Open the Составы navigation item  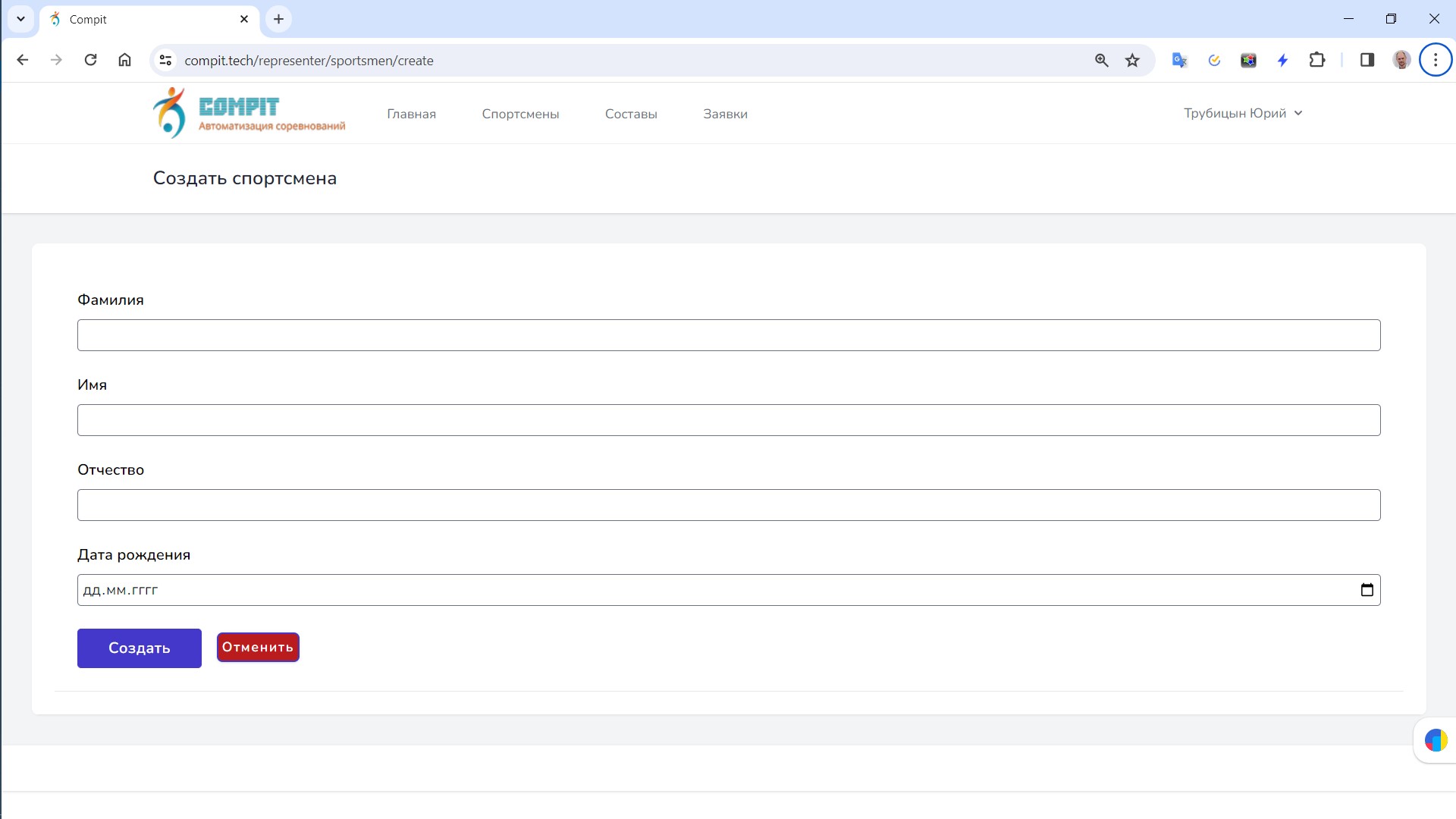tap(631, 114)
